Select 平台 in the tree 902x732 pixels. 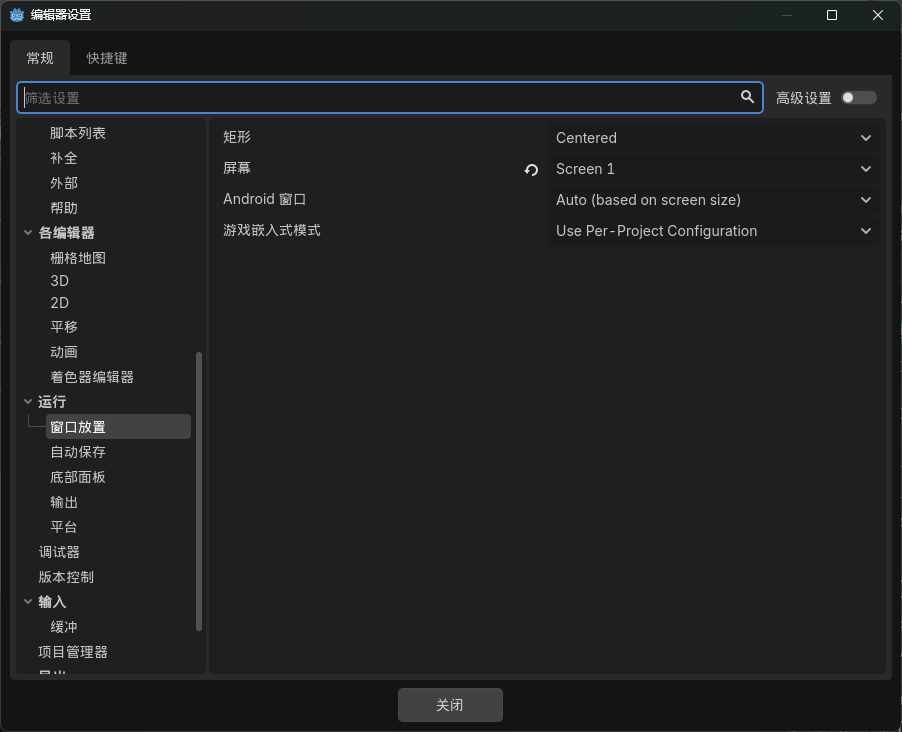click(x=64, y=527)
